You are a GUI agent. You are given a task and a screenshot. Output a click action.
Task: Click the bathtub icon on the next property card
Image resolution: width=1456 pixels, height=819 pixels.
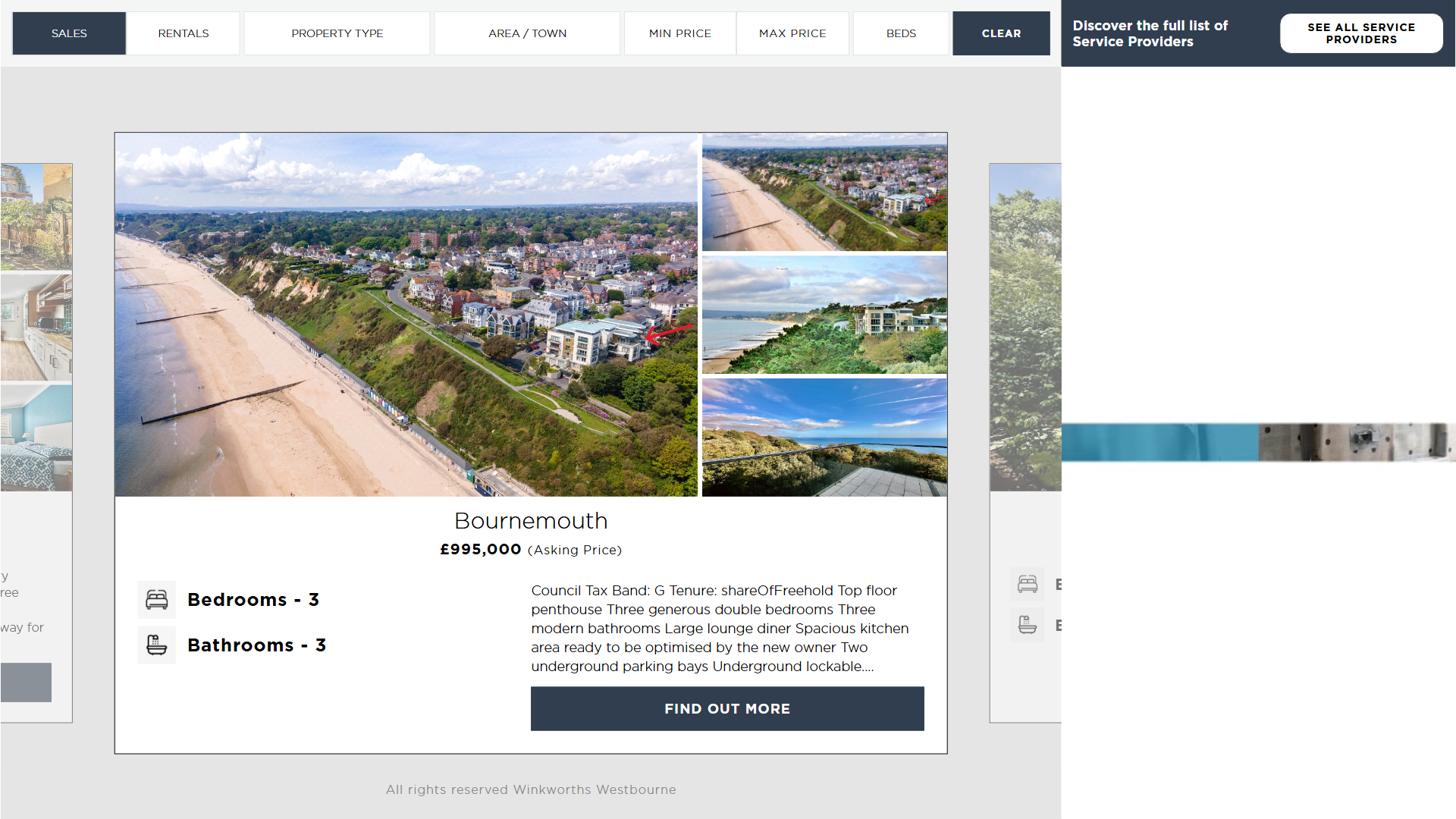pos(1028,626)
